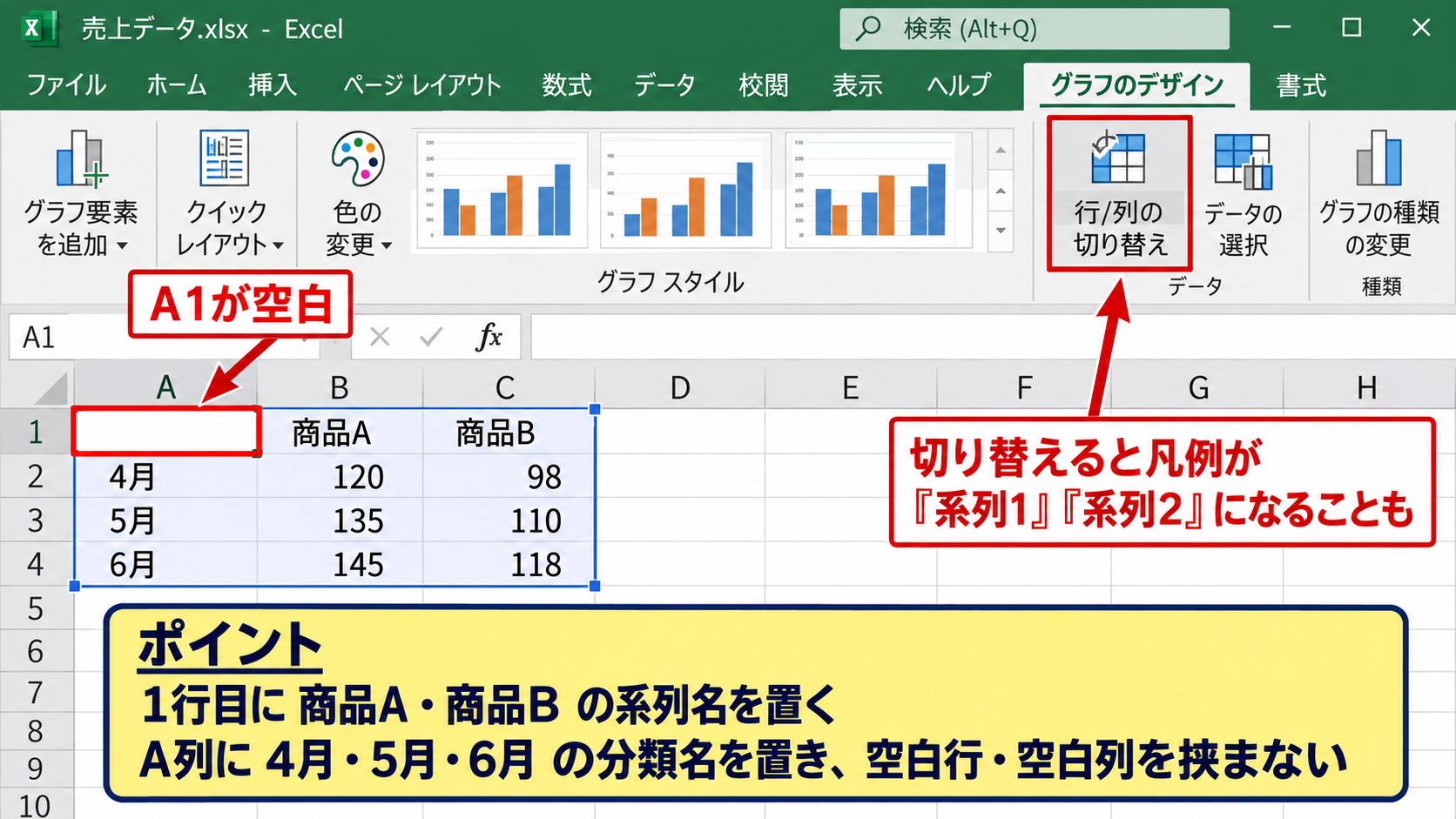Screen dimensions: 1456x819
Task: Click the search box 検索 (Alt+Q)
Action: tap(1035, 29)
